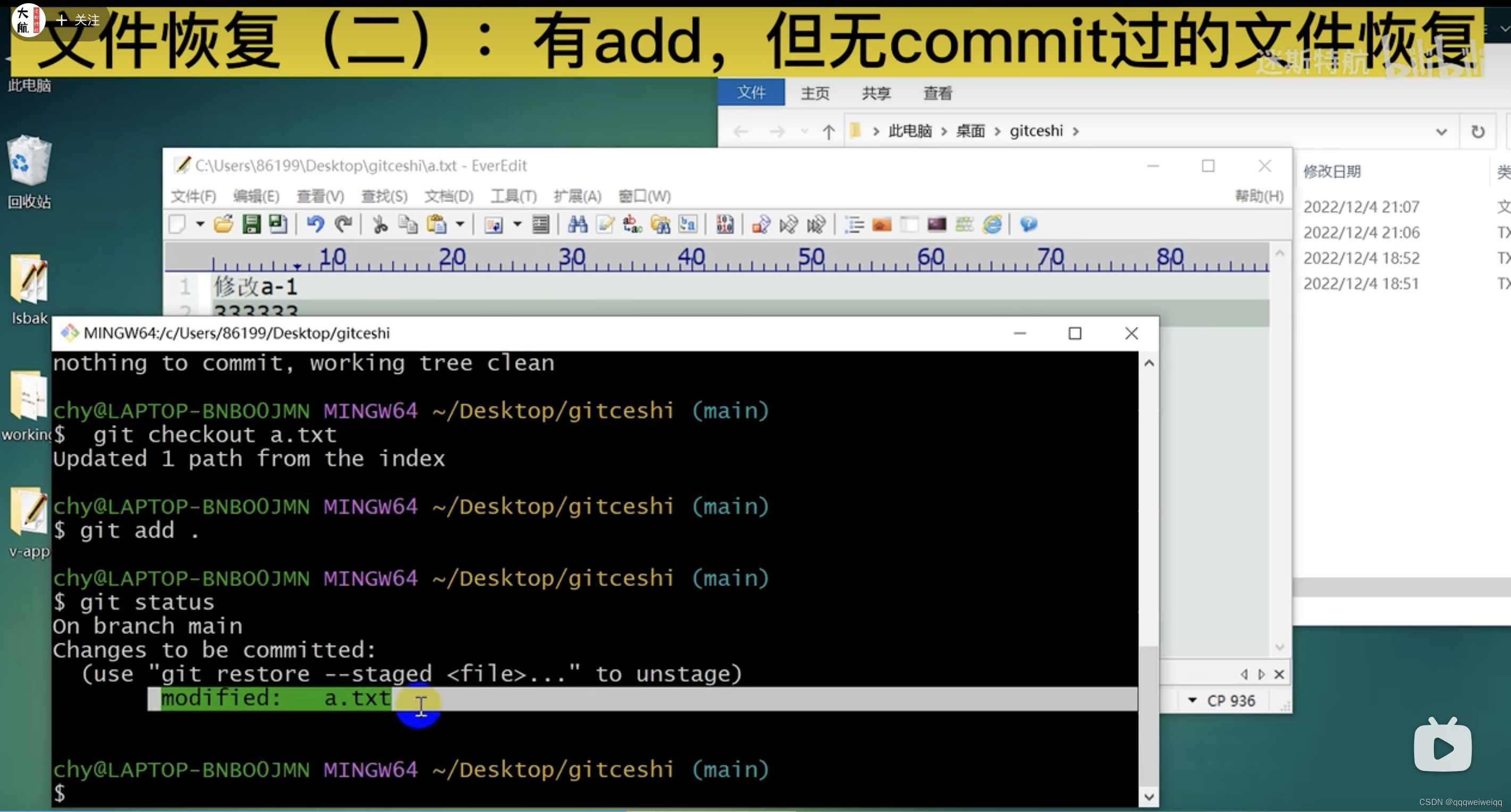Screen dimensions: 1511x812
Task: Click the Cut scissors icon
Action: 380,224
